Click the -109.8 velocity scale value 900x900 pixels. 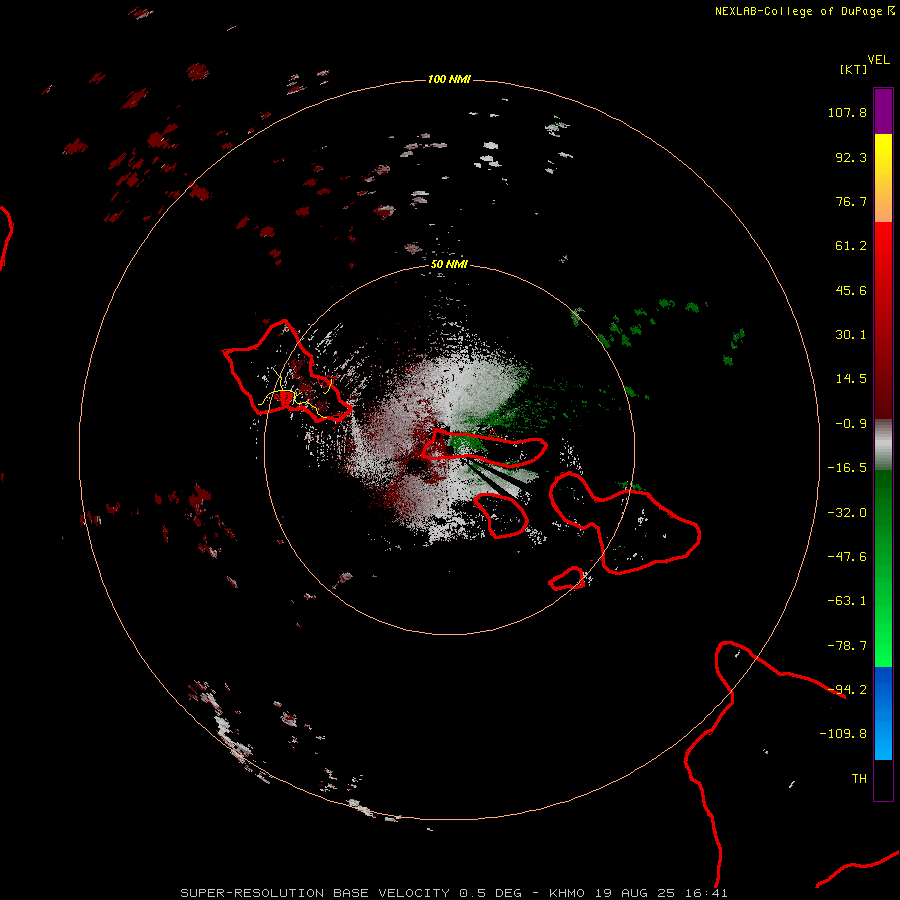843,734
